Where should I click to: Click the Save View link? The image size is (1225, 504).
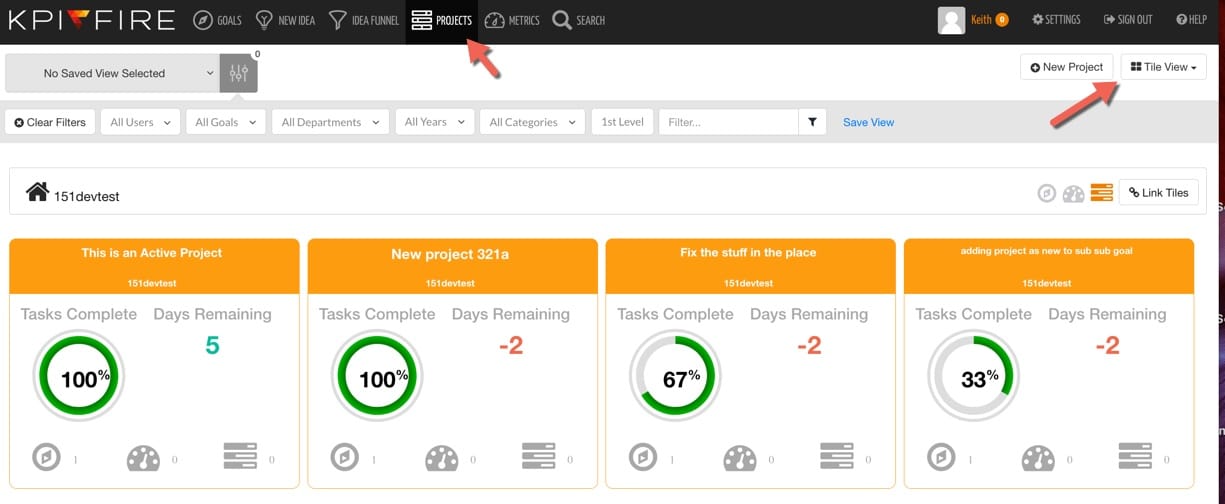coord(868,122)
